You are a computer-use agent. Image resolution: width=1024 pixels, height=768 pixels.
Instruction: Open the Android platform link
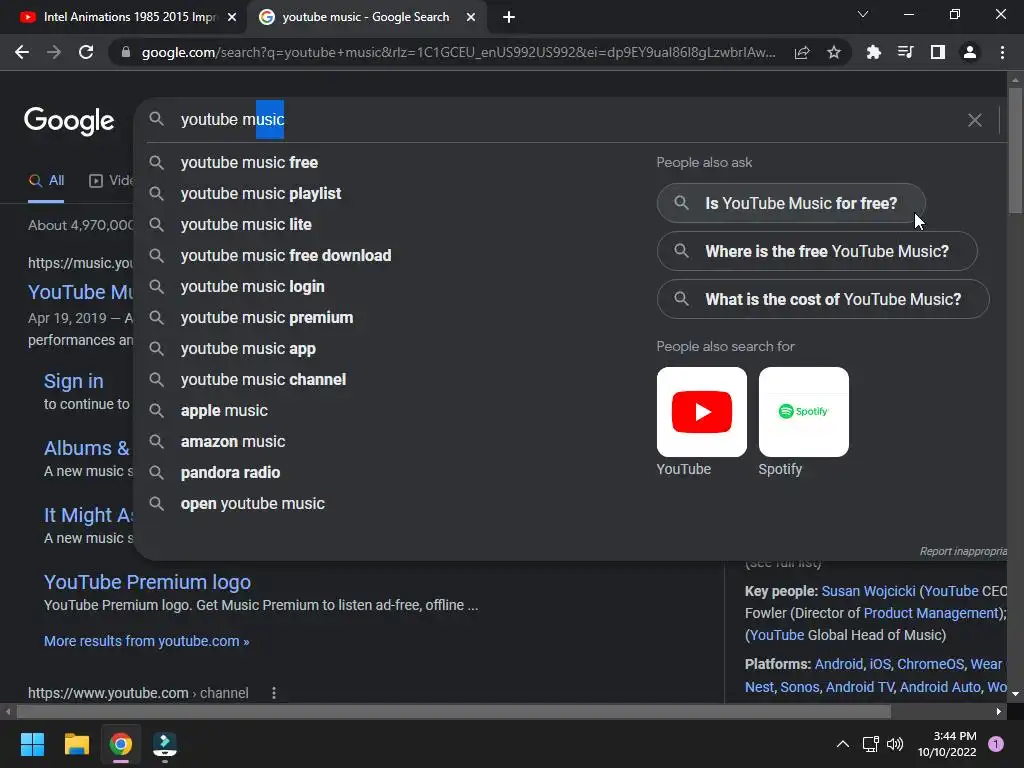839,664
